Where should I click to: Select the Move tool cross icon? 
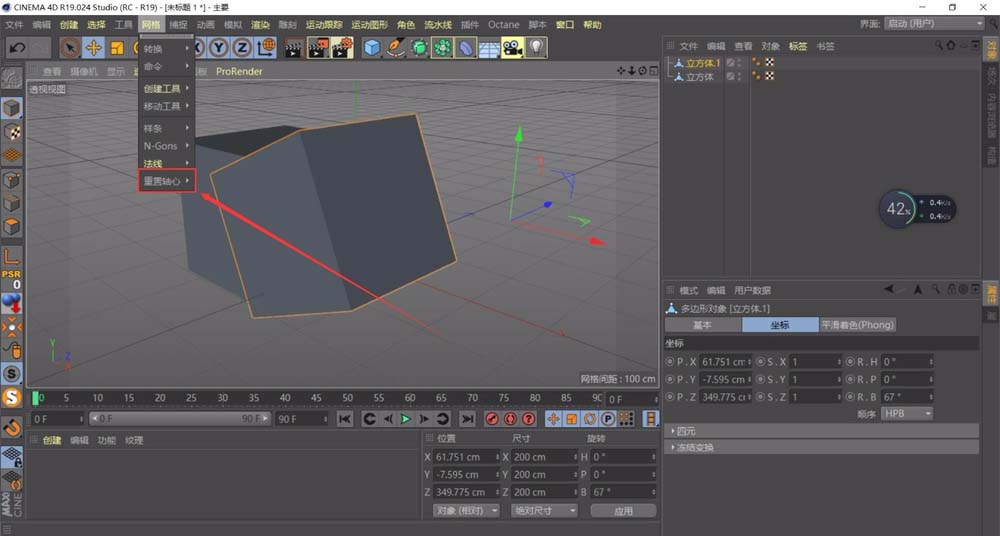click(x=93, y=48)
